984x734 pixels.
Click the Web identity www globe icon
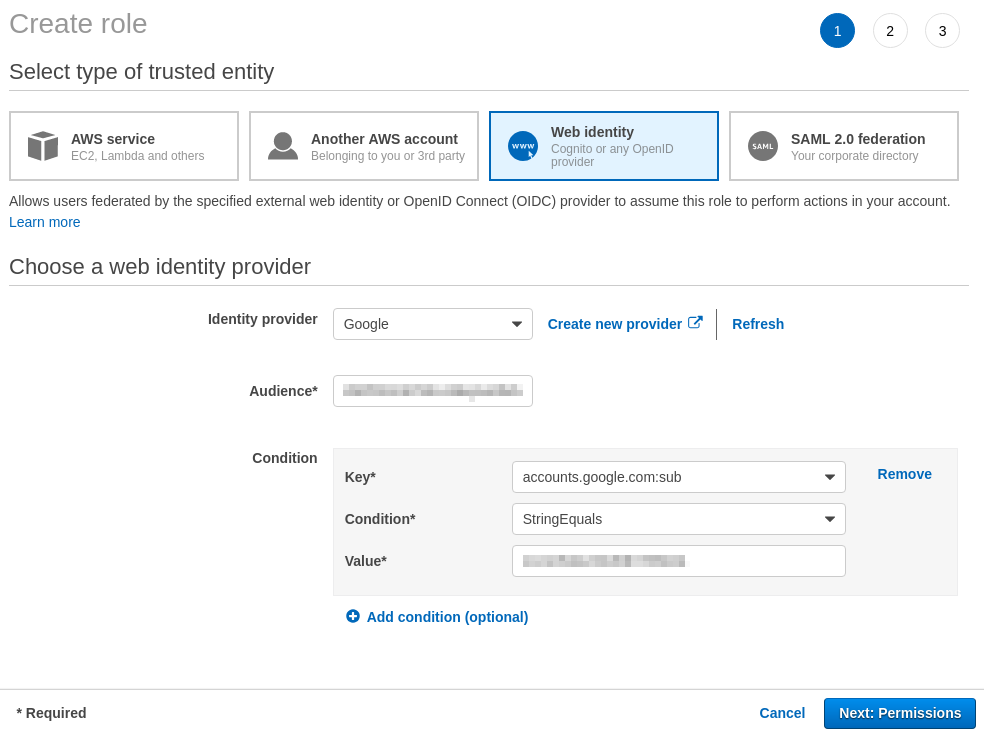click(523, 146)
